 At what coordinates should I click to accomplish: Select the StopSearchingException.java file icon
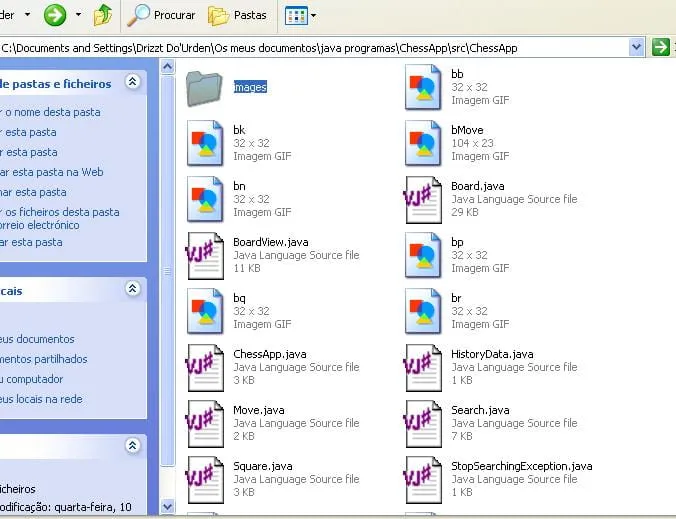[x=422, y=480]
